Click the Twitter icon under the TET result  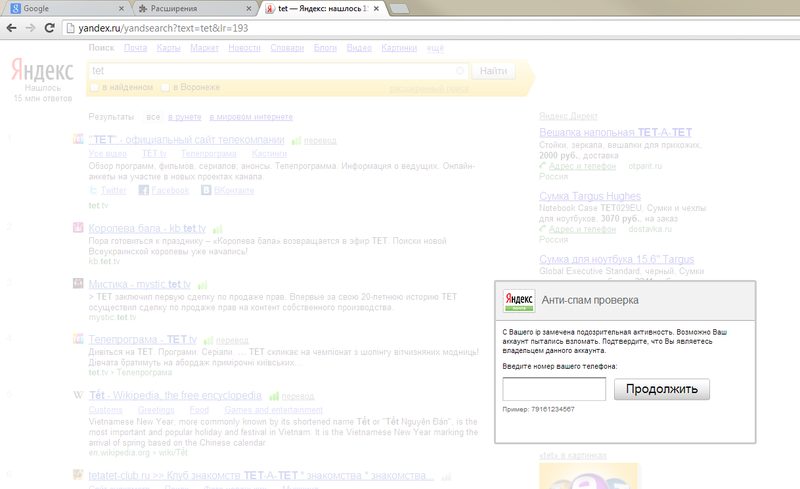[x=93, y=190]
